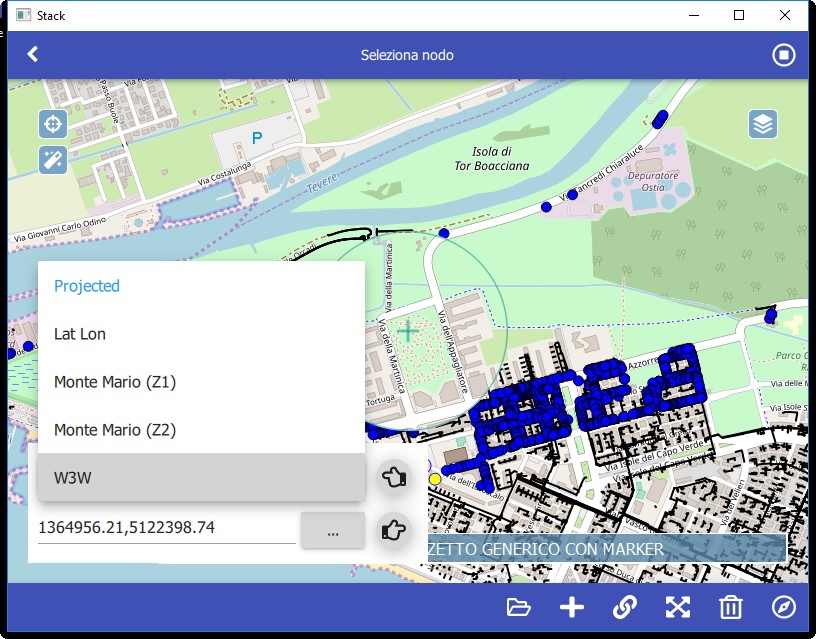
Task: Open the compass navigation icon
Action: coord(784,607)
